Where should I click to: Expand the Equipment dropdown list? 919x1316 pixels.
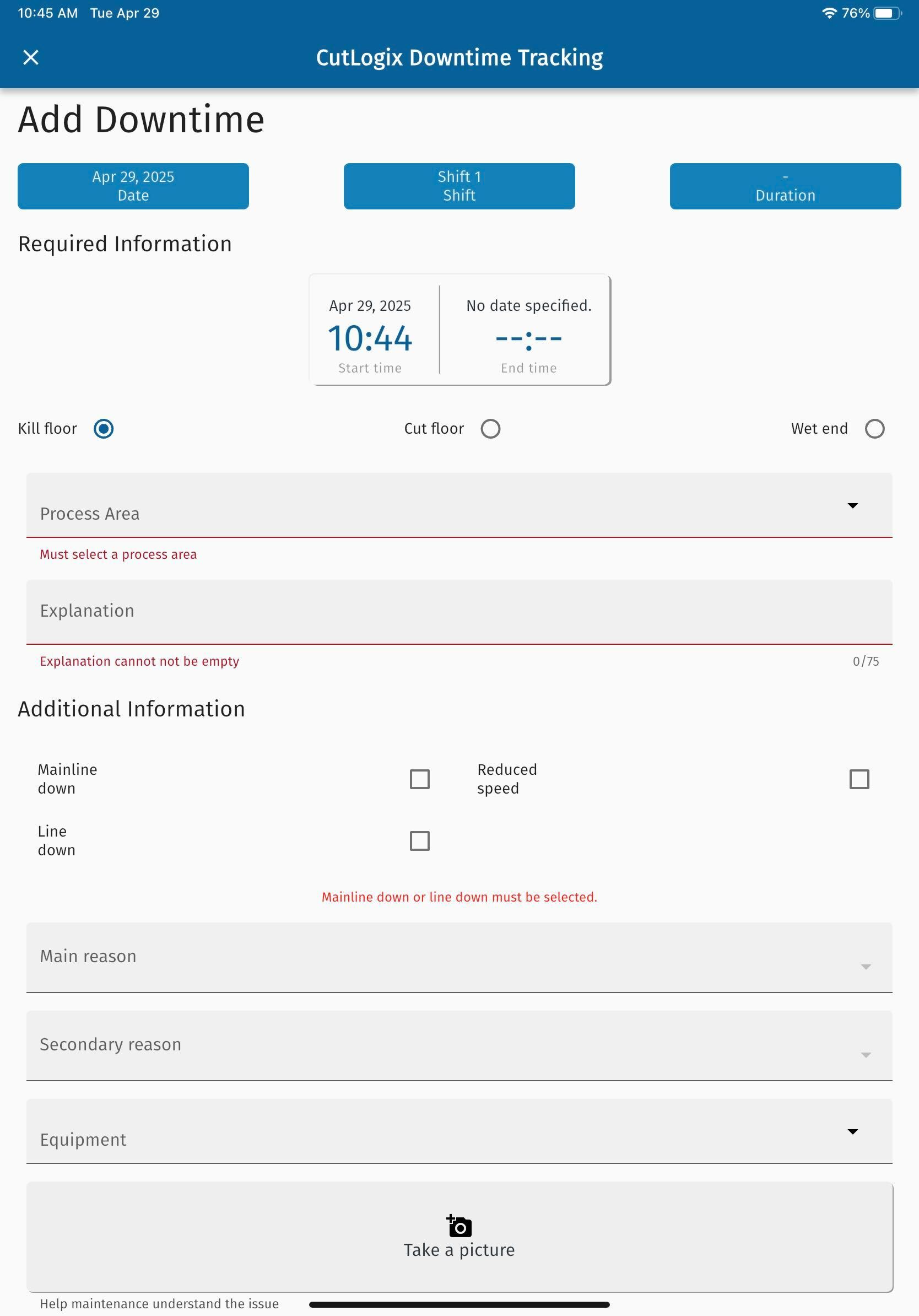[458, 1131]
